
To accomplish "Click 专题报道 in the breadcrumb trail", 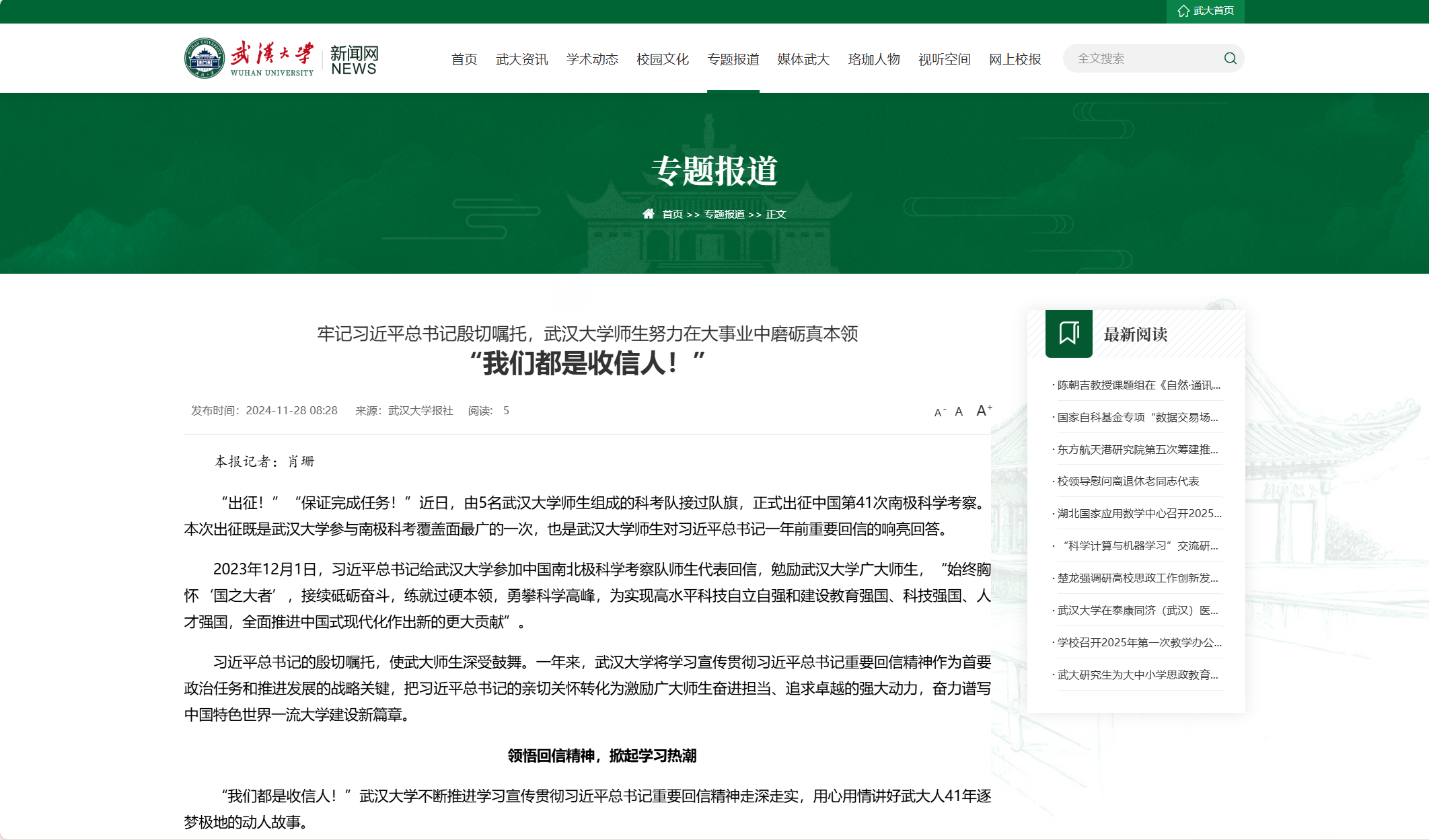I will (724, 214).
